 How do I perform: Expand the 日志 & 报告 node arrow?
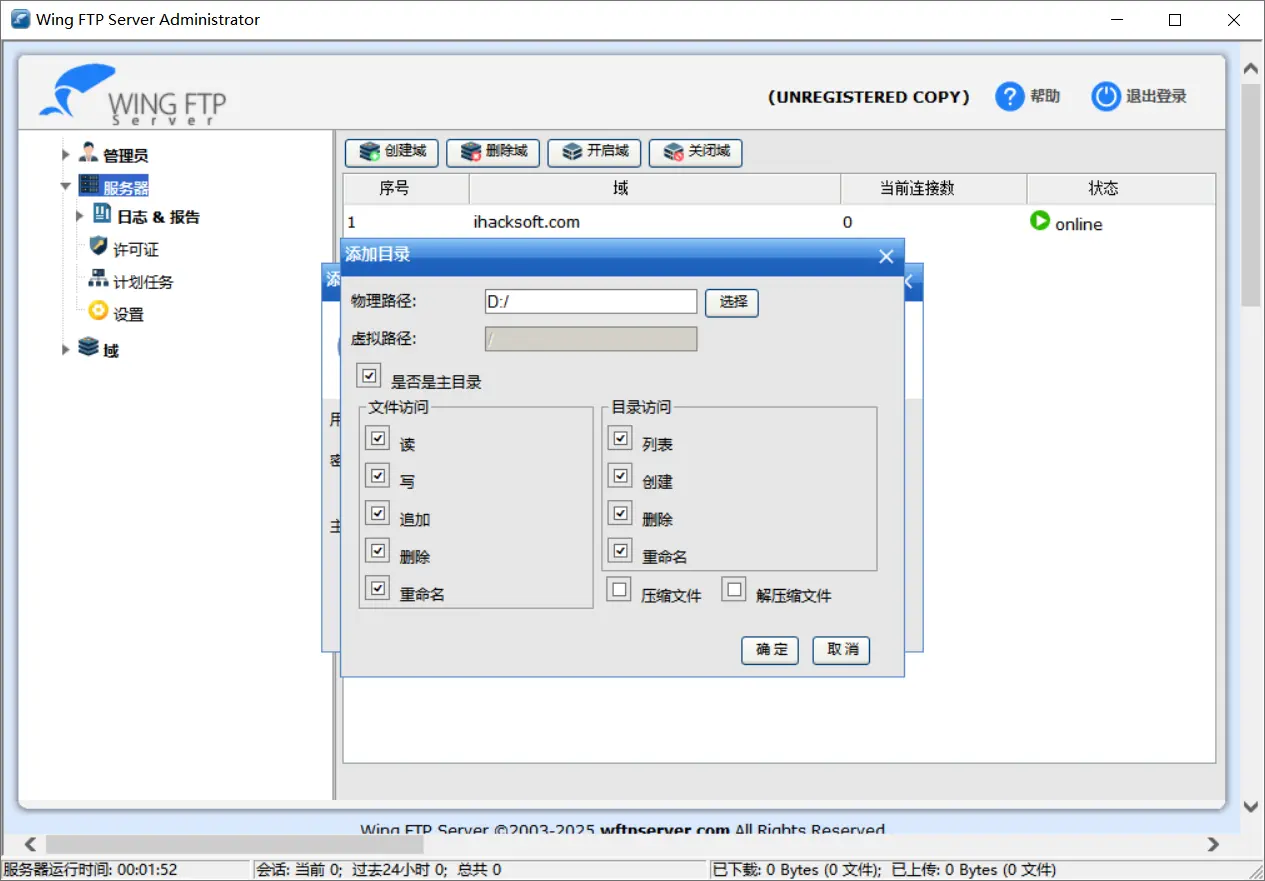pos(80,216)
